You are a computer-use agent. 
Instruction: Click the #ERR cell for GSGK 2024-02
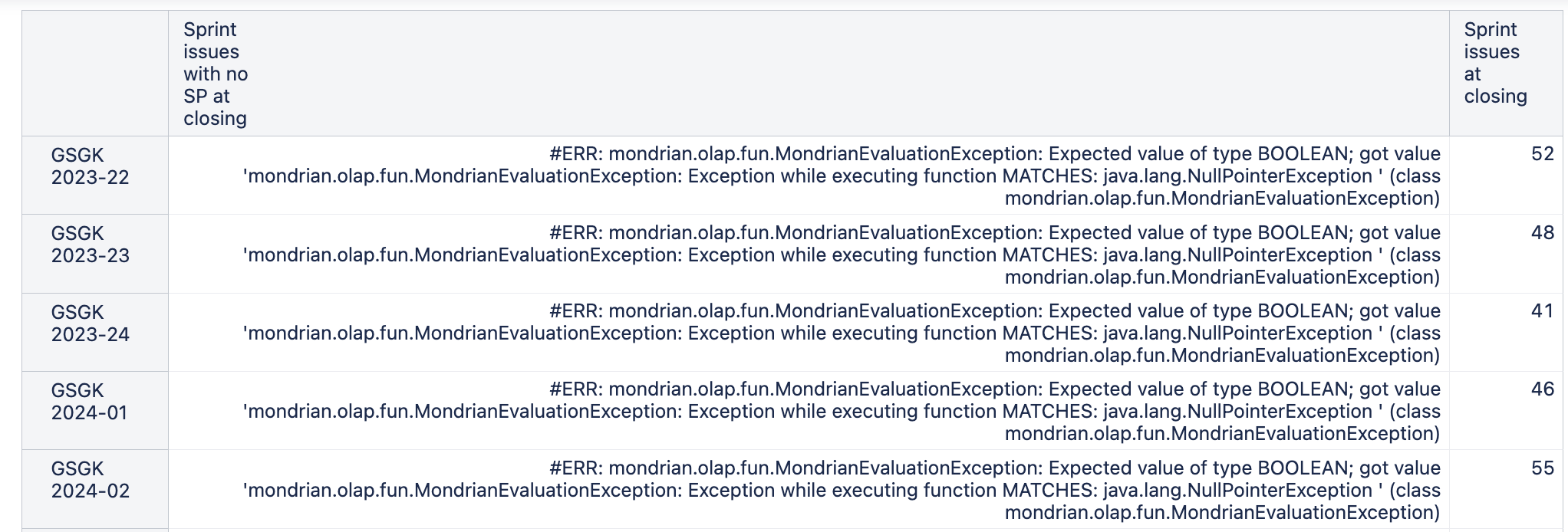tap(809, 489)
